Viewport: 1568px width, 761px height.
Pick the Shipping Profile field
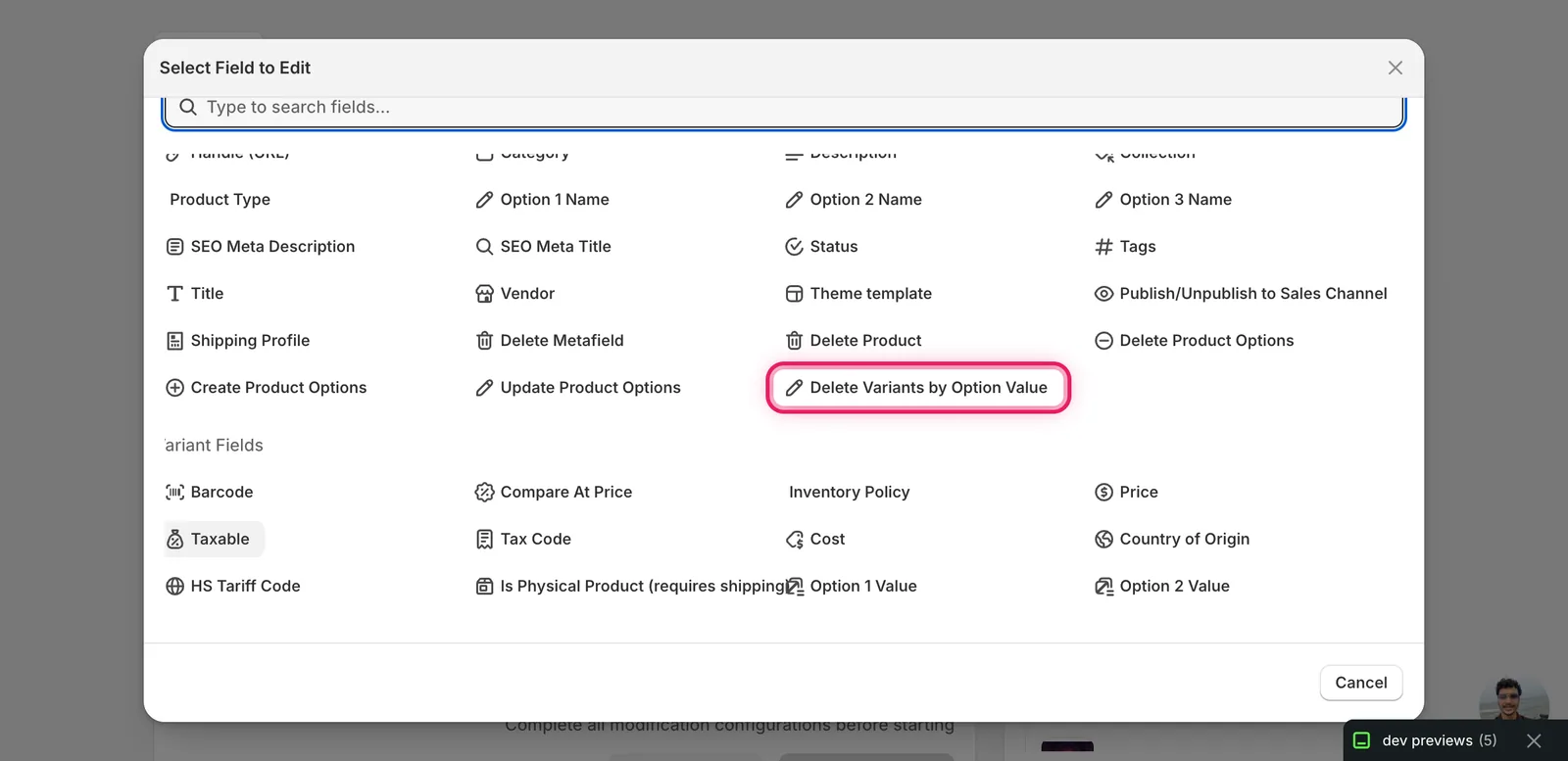(238, 341)
